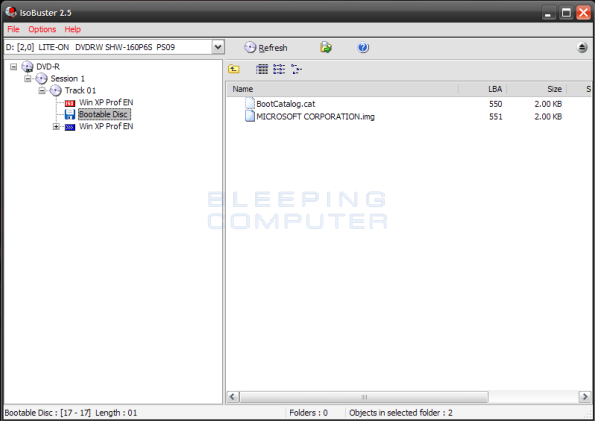The height and width of the screenshot is (421, 595).
Task: Click status text Objects in selected folder : 2
Action: [401, 413]
